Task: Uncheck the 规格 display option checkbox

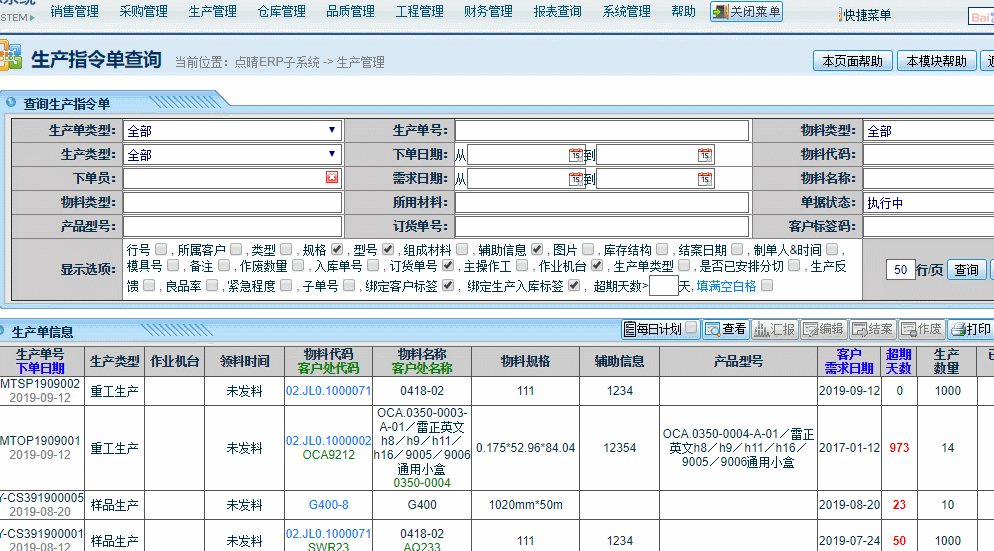Action: tap(337, 249)
